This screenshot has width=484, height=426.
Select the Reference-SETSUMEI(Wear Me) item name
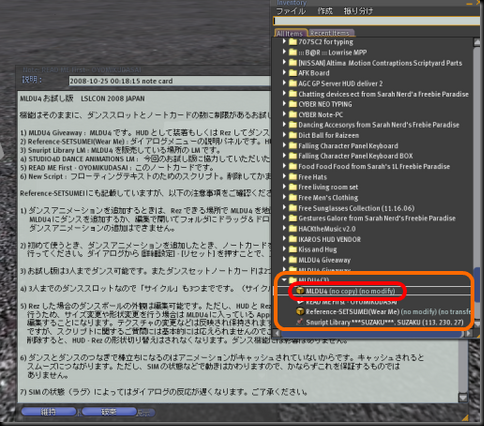[352, 312]
